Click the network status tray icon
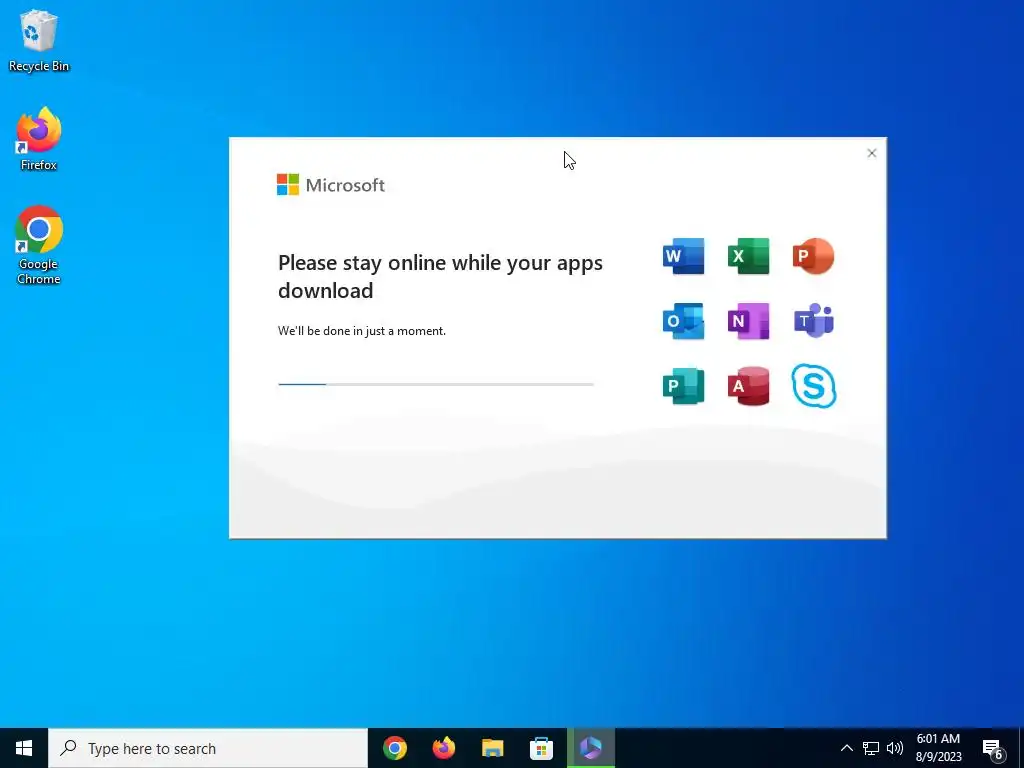The image size is (1024, 768). [x=871, y=748]
